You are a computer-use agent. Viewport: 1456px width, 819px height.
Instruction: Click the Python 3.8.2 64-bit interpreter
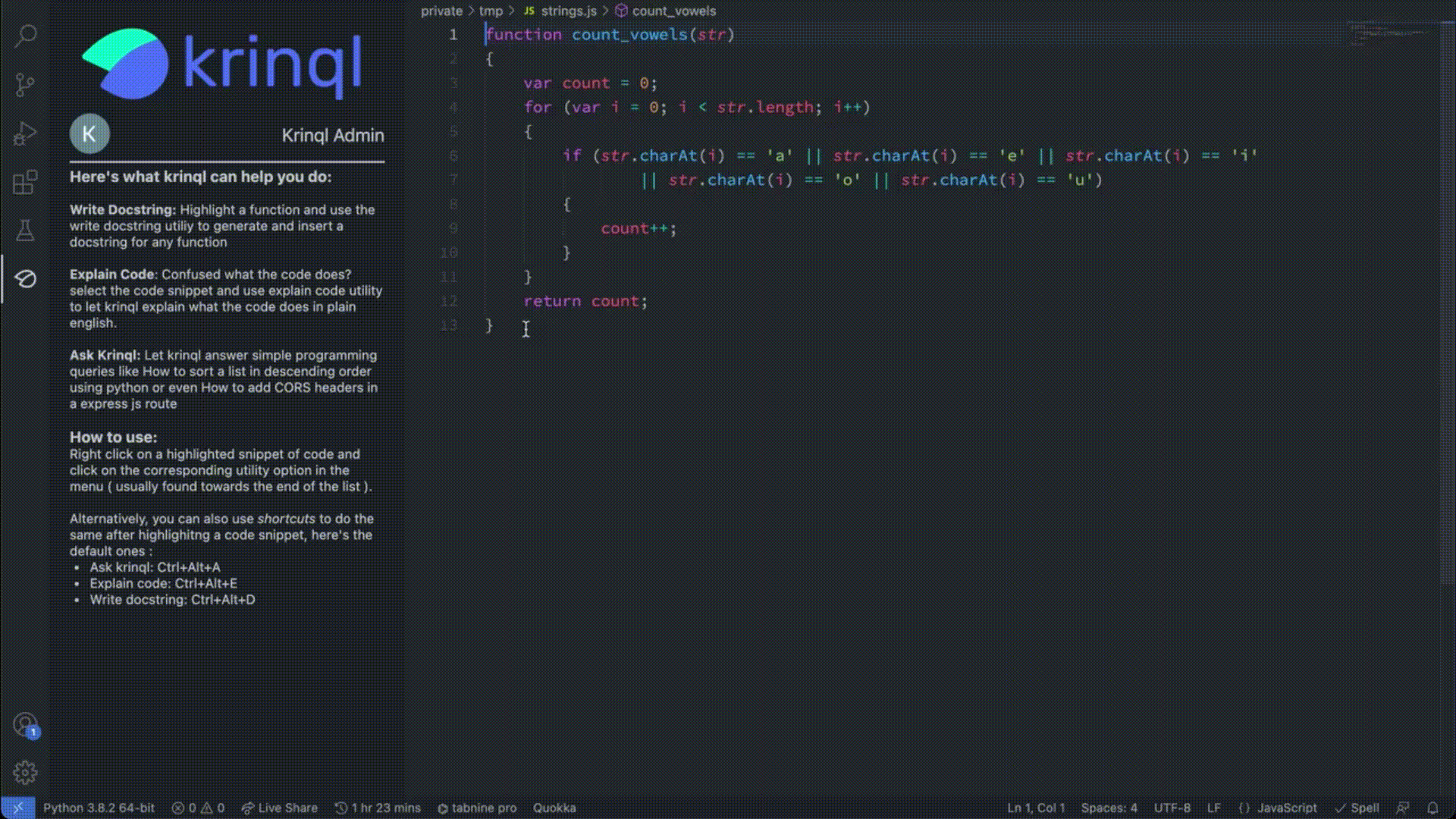click(x=99, y=808)
